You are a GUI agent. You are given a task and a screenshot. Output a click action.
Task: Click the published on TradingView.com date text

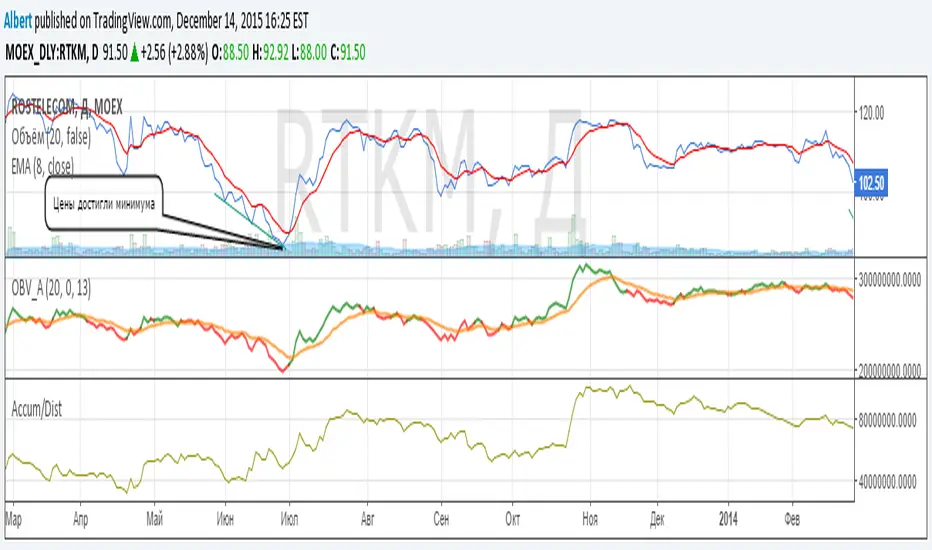172,21
